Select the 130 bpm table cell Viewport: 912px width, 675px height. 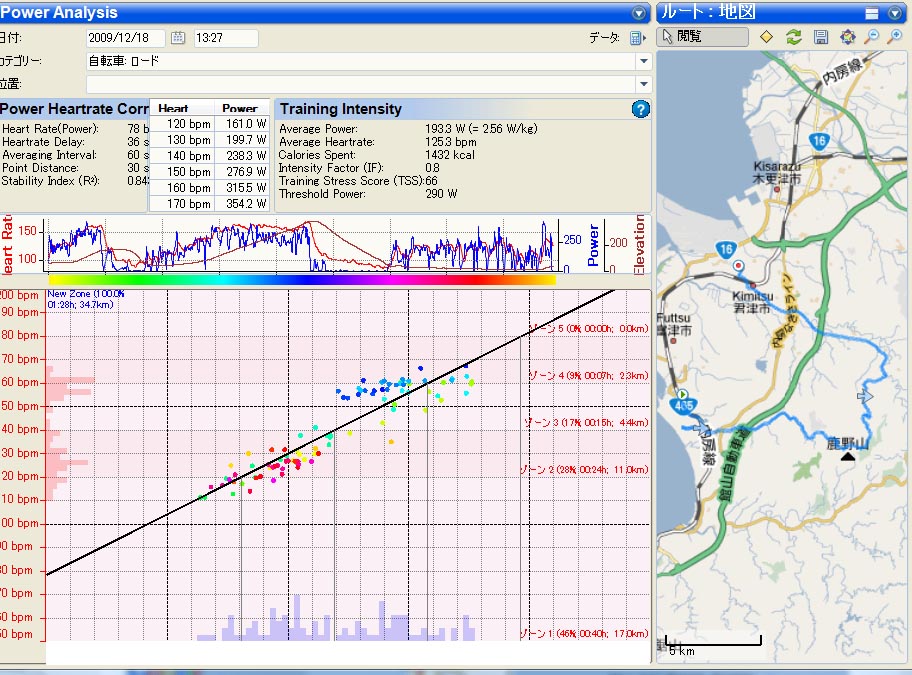click(x=182, y=140)
